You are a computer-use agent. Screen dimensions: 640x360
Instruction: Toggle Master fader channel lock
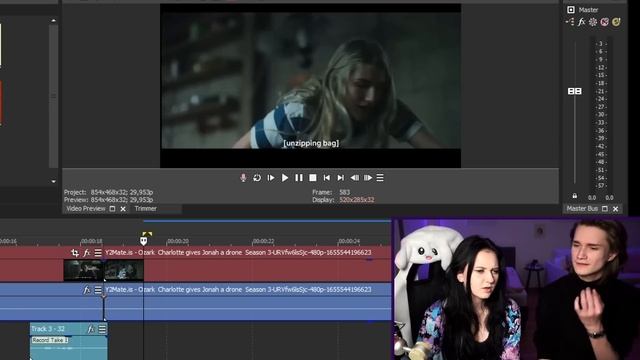click(x=575, y=196)
